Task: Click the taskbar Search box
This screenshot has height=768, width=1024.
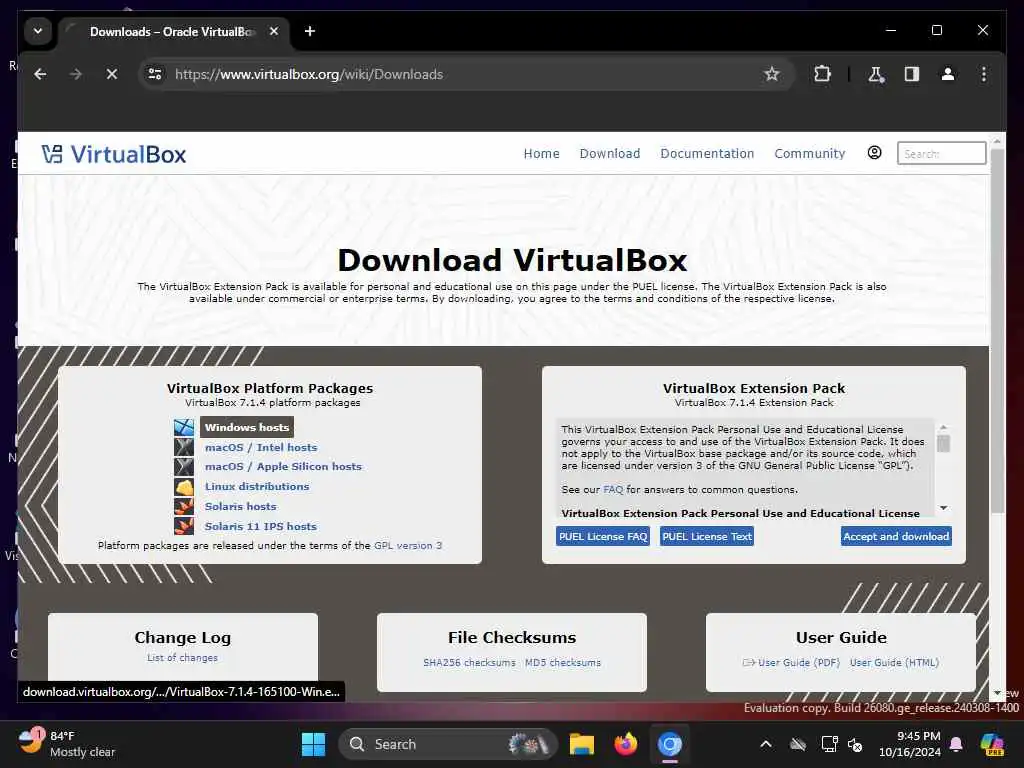Action: click(448, 744)
